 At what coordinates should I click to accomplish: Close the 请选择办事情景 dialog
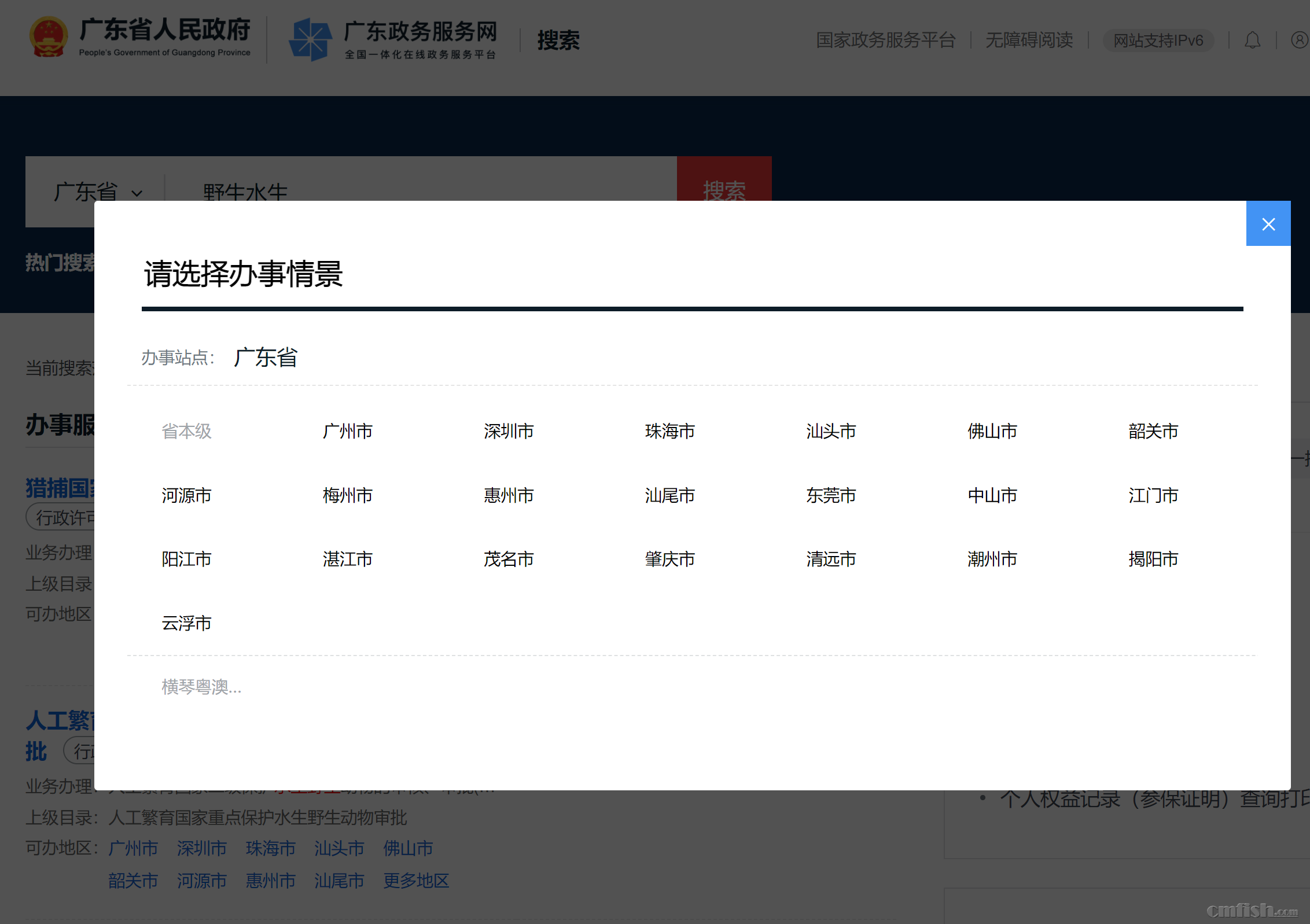1268,224
